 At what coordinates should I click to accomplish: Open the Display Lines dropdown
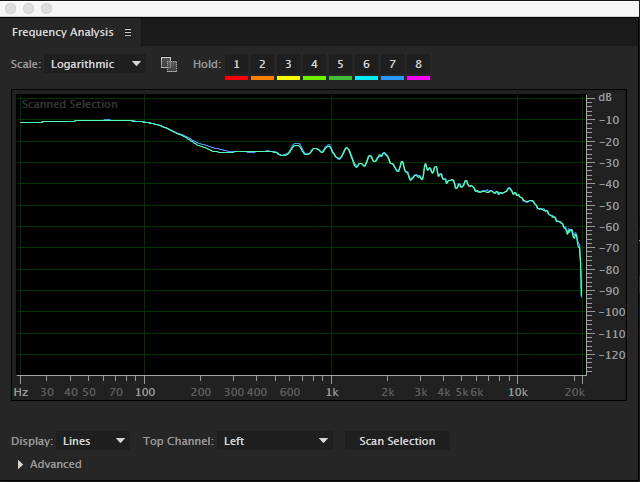coord(93,441)
